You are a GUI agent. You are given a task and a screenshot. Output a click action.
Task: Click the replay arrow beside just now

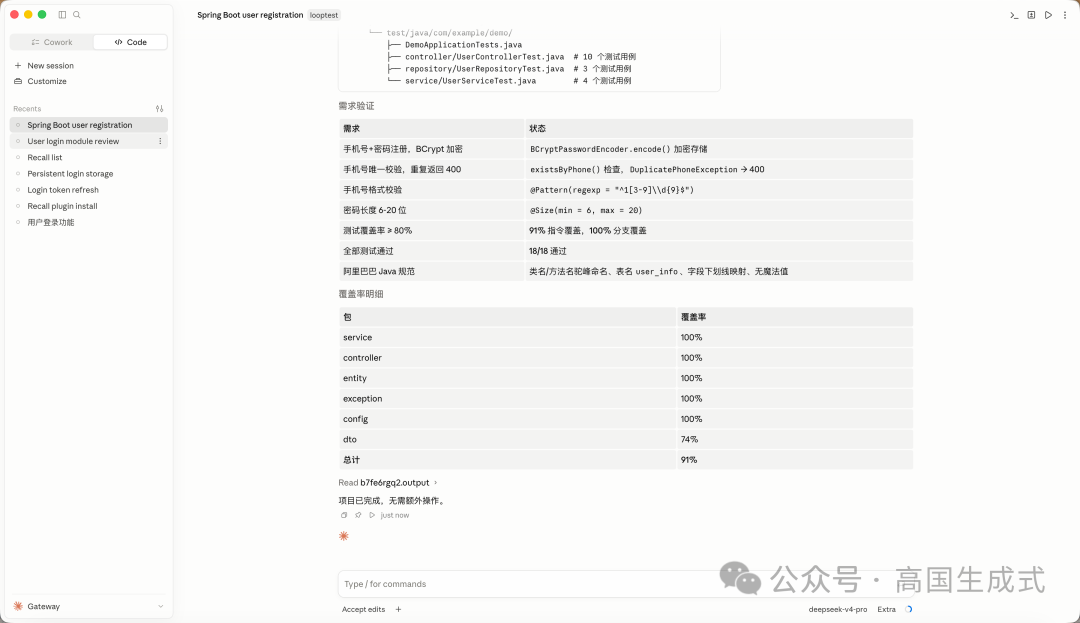pyautogui.click(x=372, y=515)
